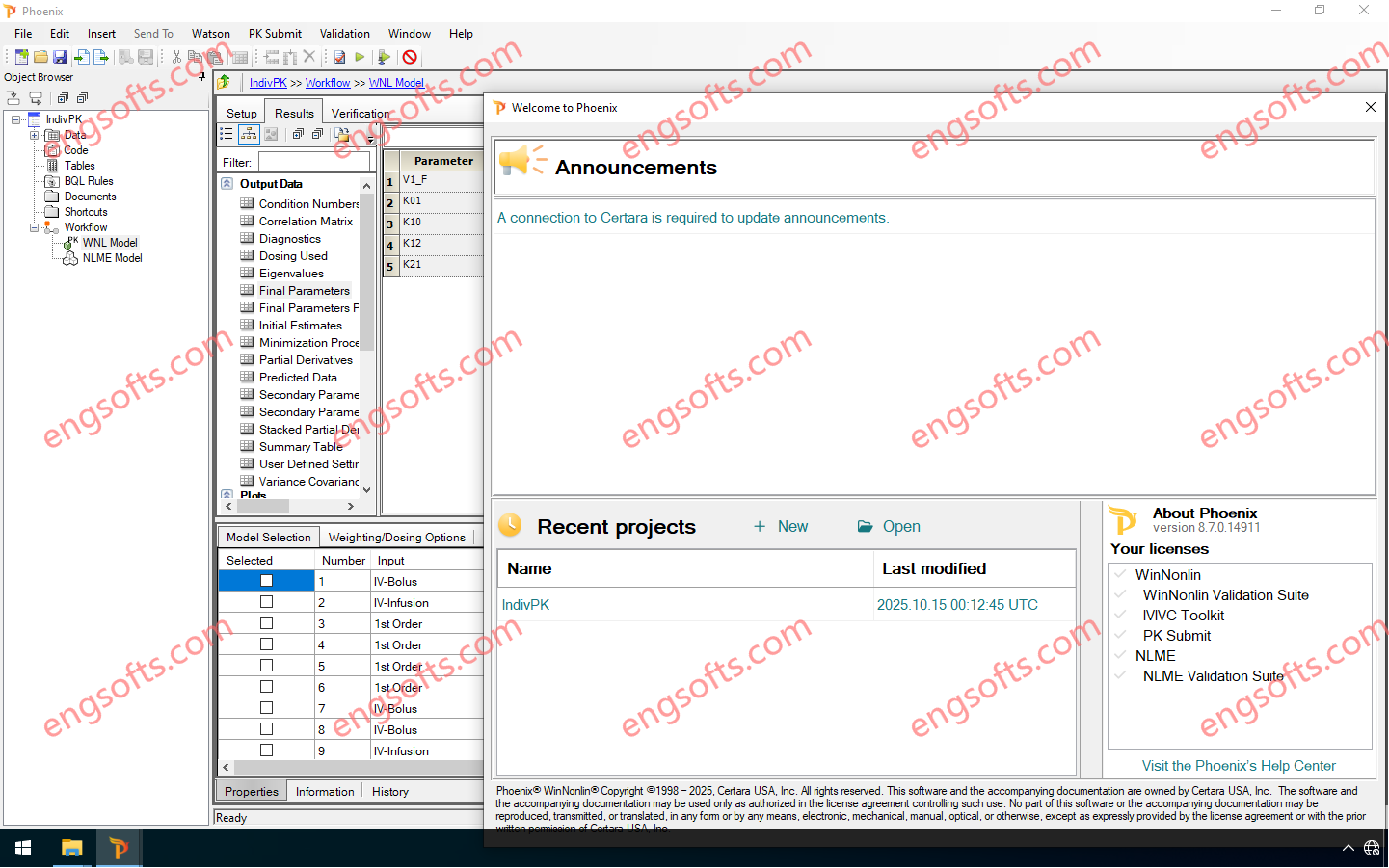Collapse the Workflow tree node

point(34,228)
